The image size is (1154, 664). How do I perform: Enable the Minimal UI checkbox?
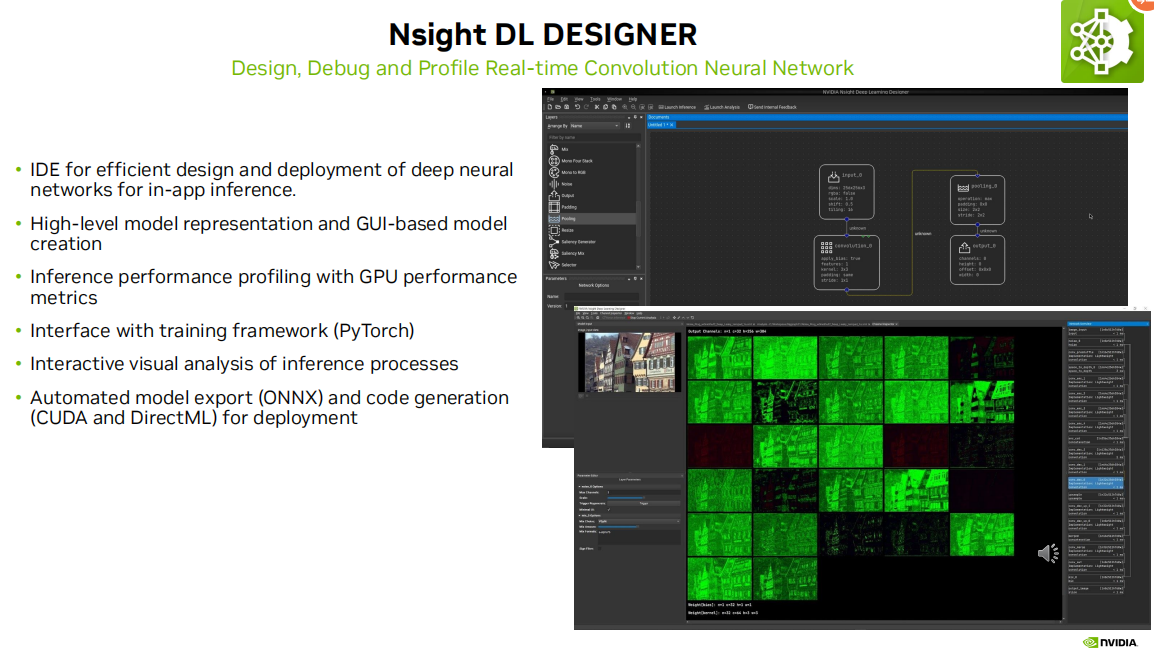[x=608, y=510]
